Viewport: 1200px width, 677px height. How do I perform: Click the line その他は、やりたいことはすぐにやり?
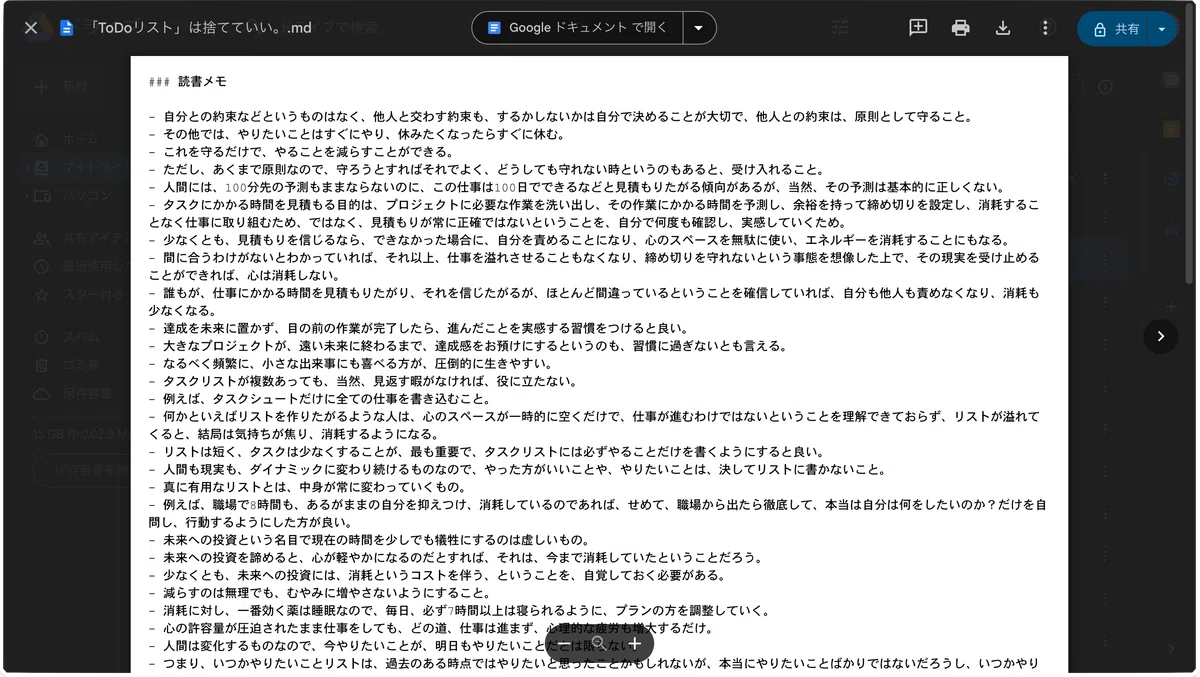tap(356, 134)
